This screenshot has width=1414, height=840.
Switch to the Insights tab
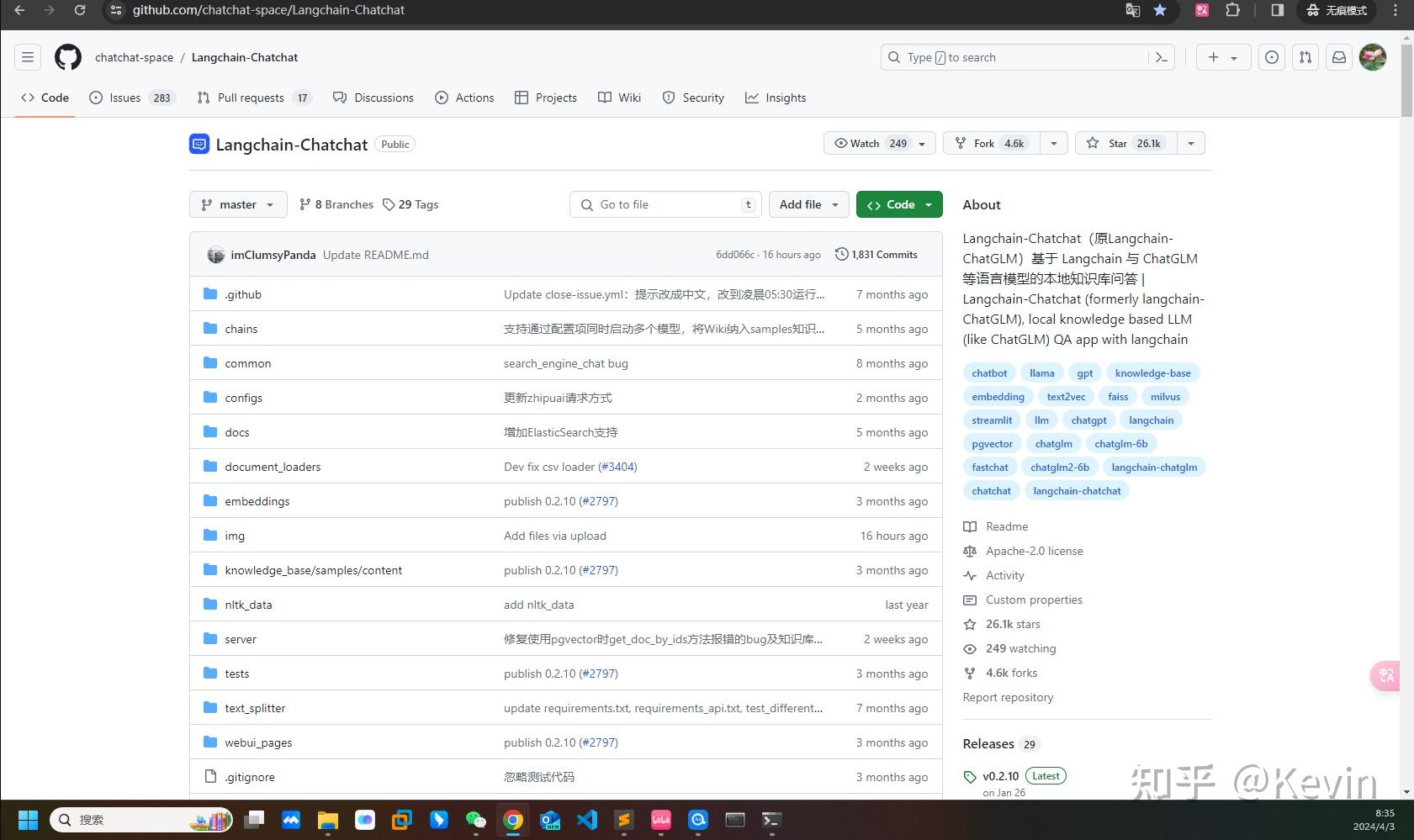[776, 98]
